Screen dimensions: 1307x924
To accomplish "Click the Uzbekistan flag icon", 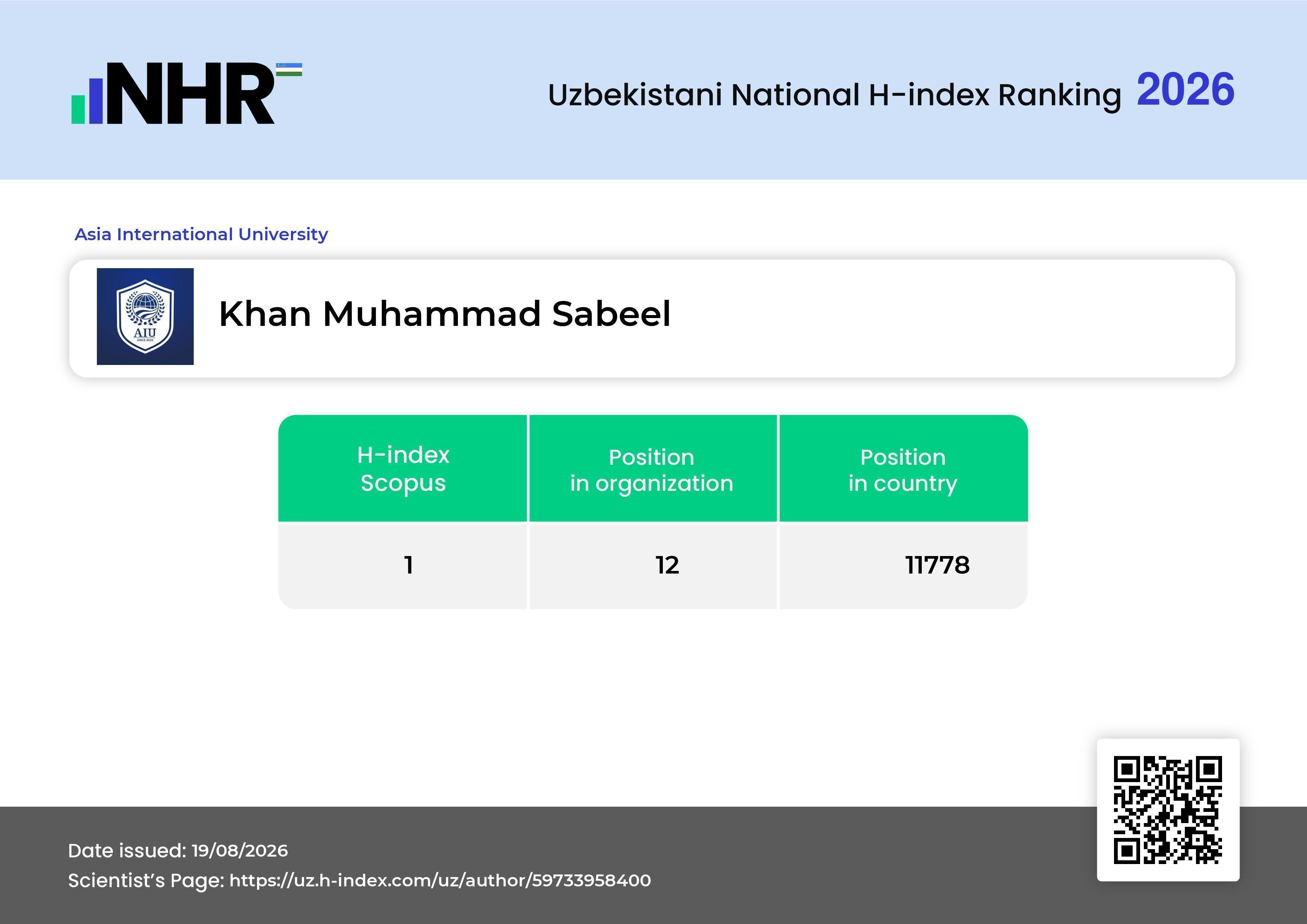I will coord(289,70).
